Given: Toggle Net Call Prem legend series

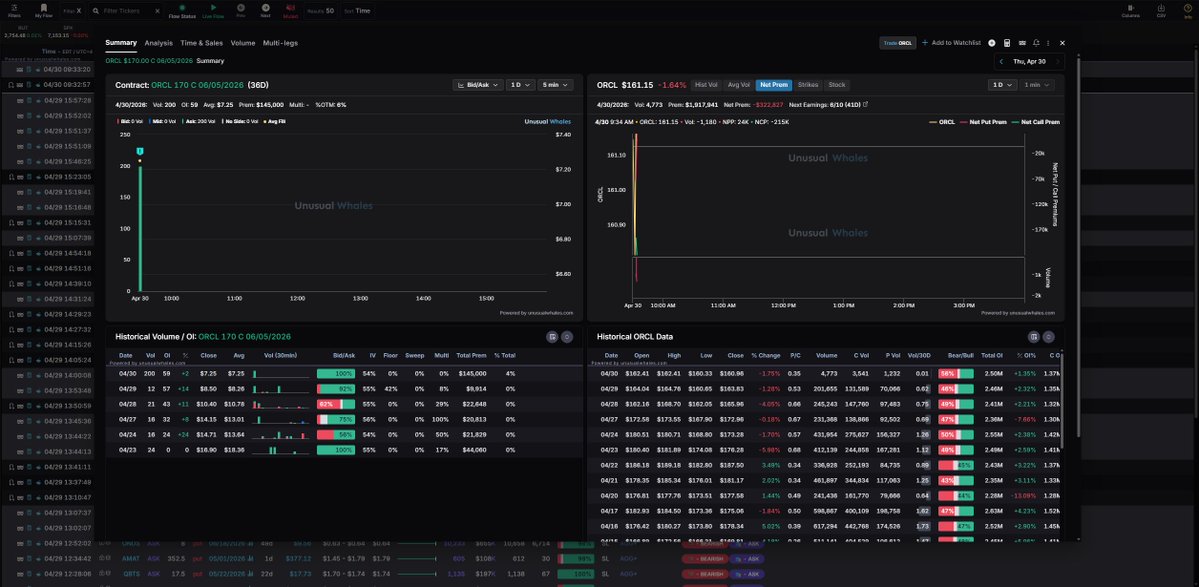Looking at the screenshot, I should click(1035, 122).
